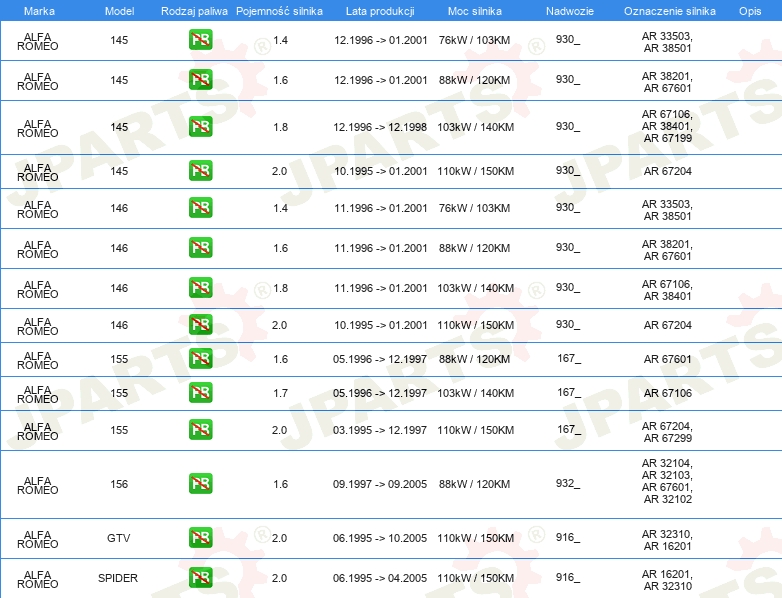Screen dimensions: 782x598
Task: Click fuel icon in 146 1.4 row
Action: [x=200, y=207]
